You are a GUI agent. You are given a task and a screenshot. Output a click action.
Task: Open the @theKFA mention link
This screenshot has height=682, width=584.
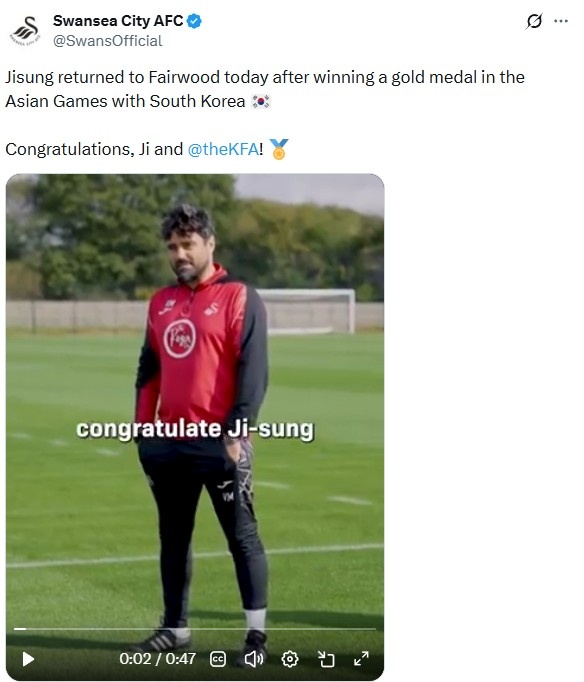point(224,149)
